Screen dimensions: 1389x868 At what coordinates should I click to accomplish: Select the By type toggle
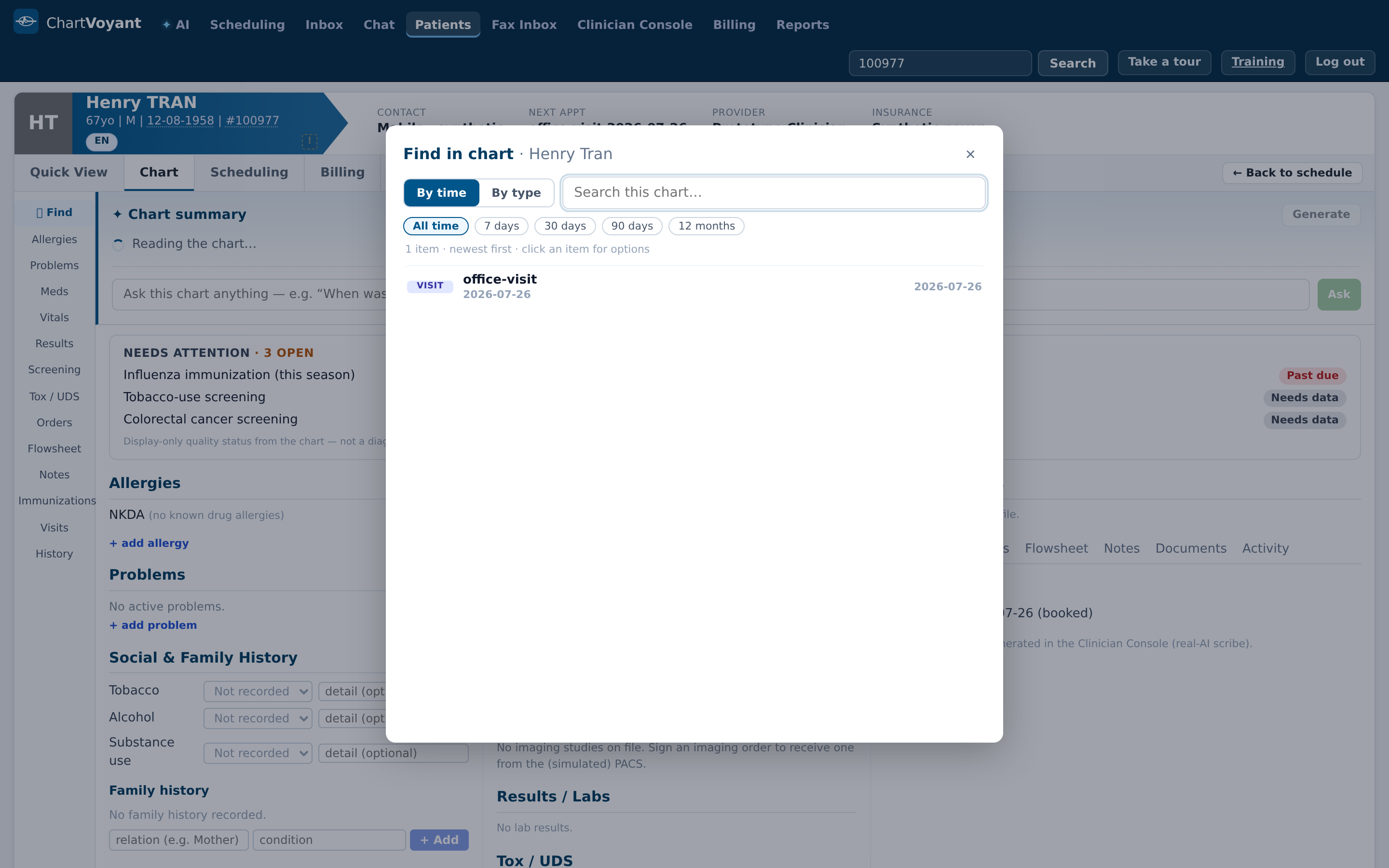(516, 193)
